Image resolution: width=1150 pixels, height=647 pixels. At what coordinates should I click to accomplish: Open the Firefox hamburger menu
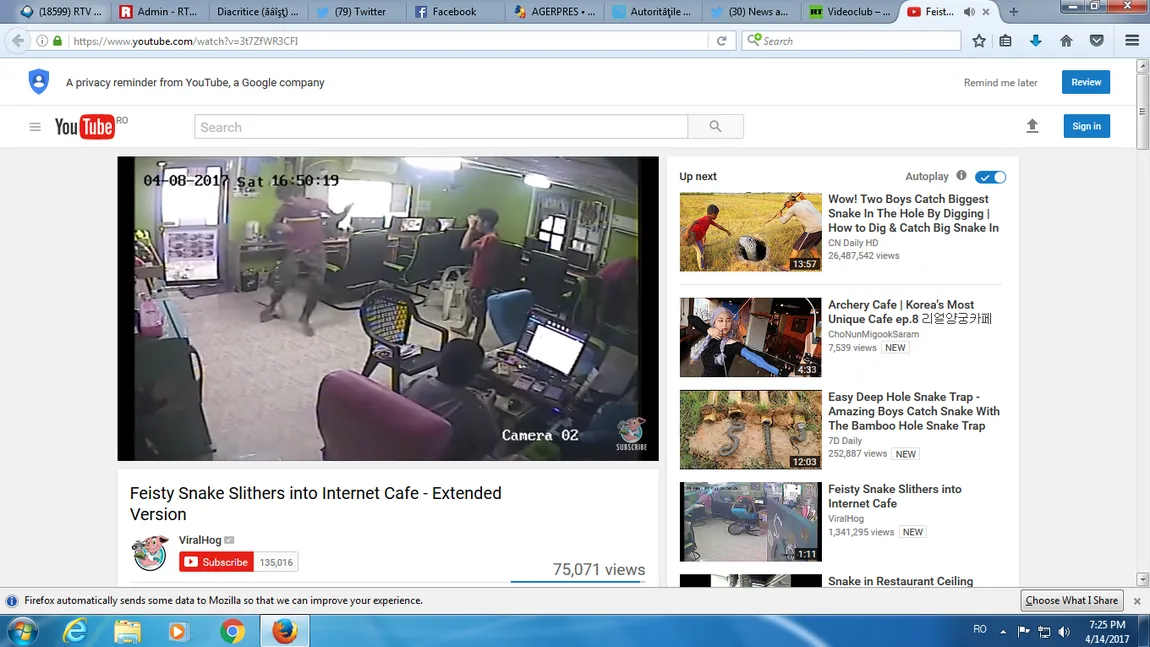pyautogui.click(x=1132, y=41)
